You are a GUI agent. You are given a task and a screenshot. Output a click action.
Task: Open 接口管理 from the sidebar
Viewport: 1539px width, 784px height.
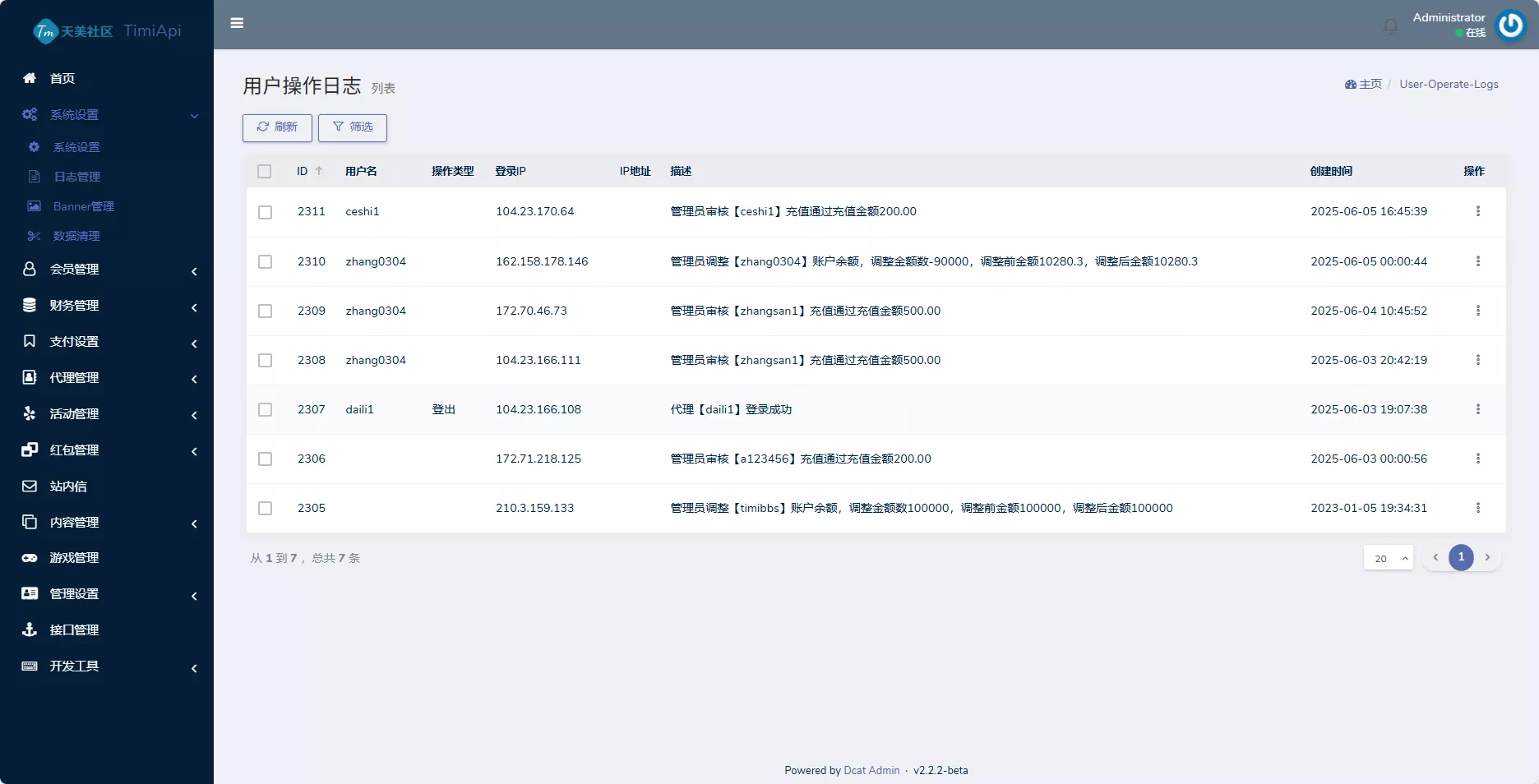tap(75, 630)
